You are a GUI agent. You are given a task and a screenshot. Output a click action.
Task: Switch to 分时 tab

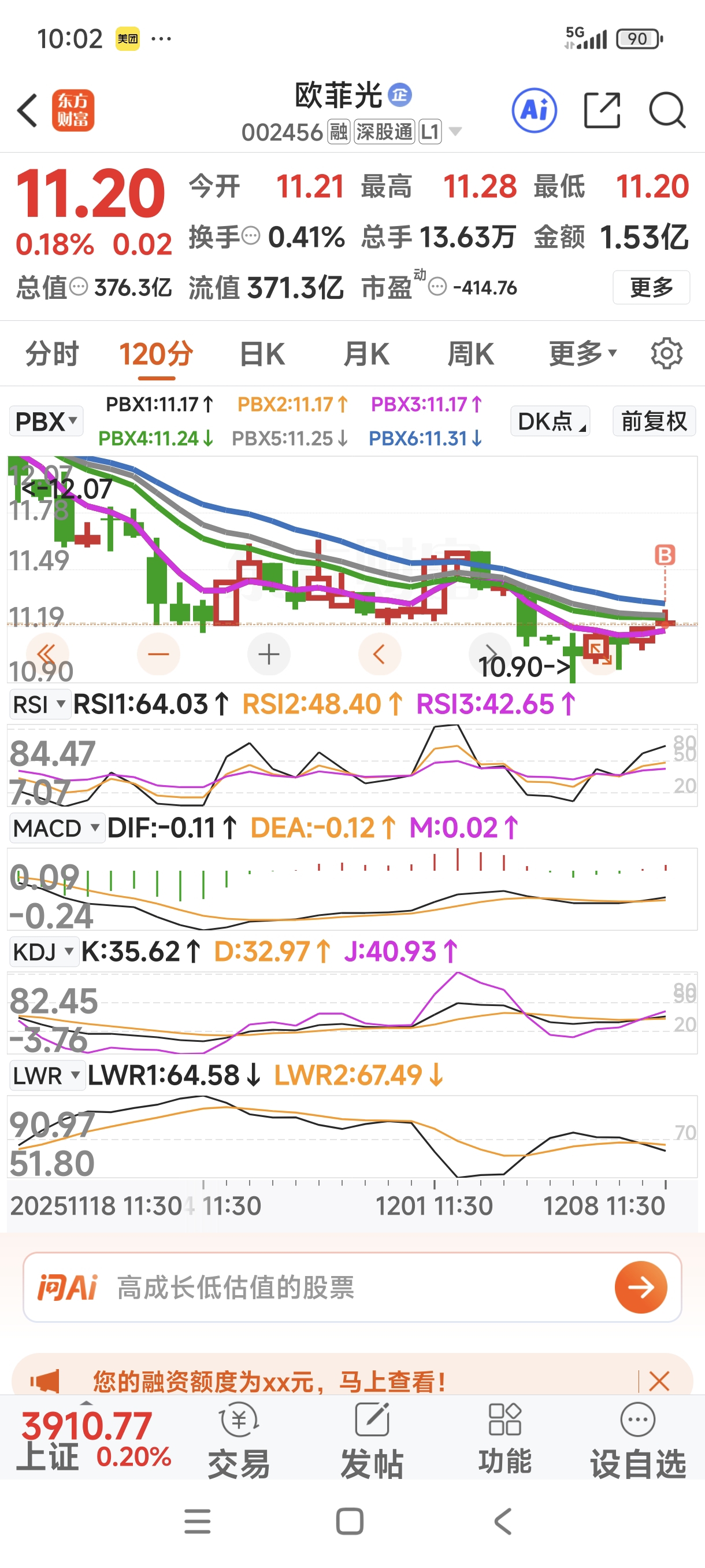[53, 353]
